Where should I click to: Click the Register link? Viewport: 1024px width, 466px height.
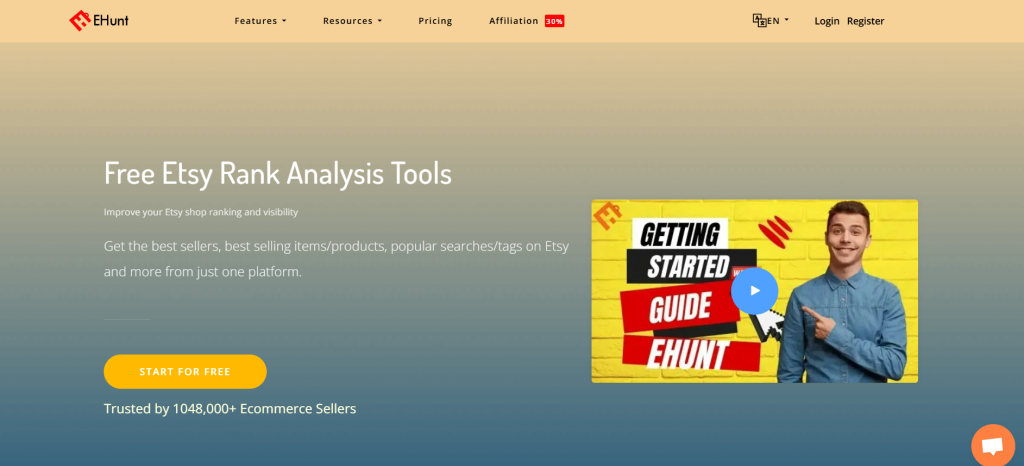(x=865, y=21)
